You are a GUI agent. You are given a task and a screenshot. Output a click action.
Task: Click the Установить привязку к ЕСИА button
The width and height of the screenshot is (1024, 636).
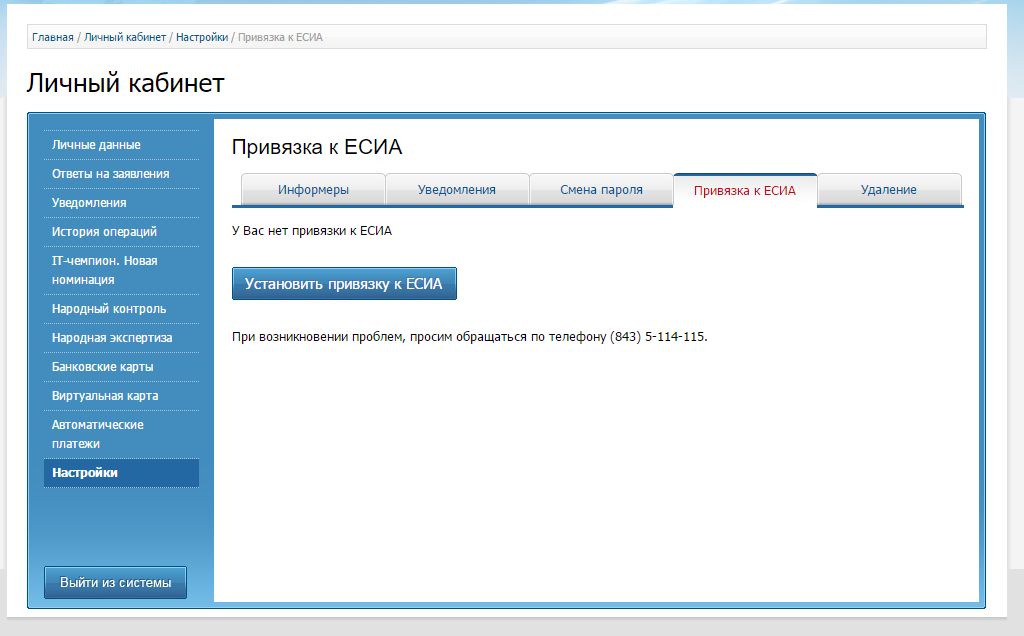pos(344,284)
